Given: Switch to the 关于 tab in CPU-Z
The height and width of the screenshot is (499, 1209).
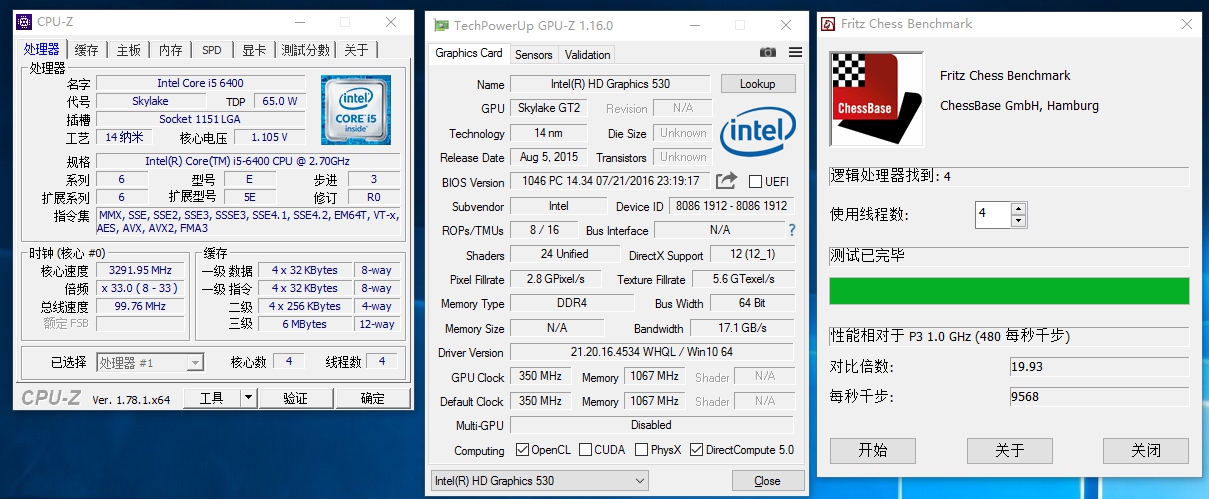Looking at the screenshot, I should [357, 50].
